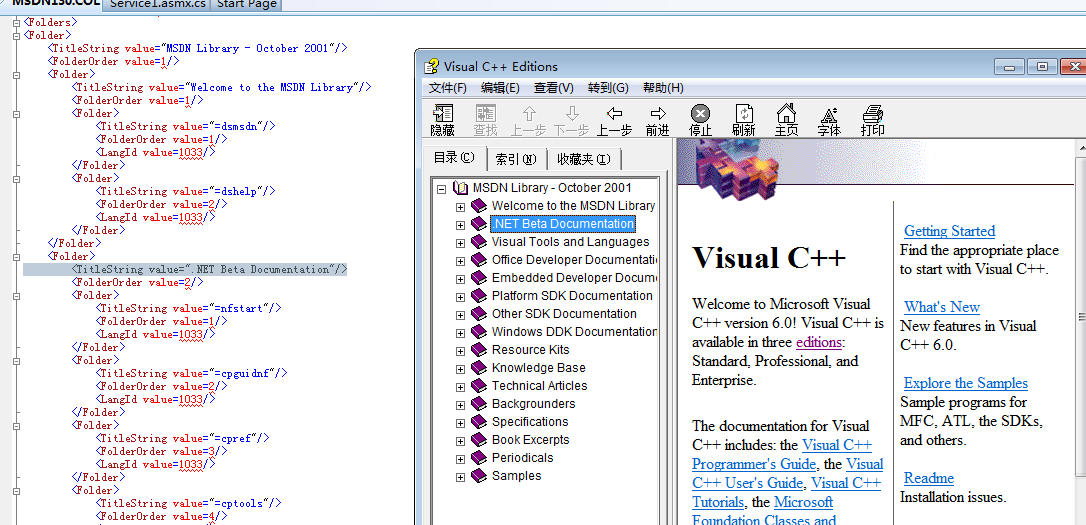Select .NET Beta Documentation tree item
The width and height of the screenshot is (1086, 525).
tap(562, 224)
